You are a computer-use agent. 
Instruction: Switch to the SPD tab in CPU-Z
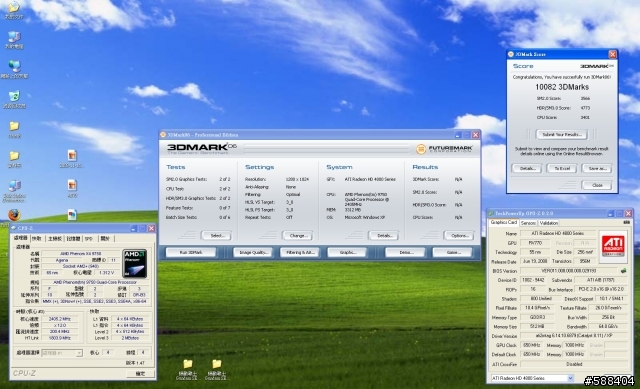click(x=89, y=238)
